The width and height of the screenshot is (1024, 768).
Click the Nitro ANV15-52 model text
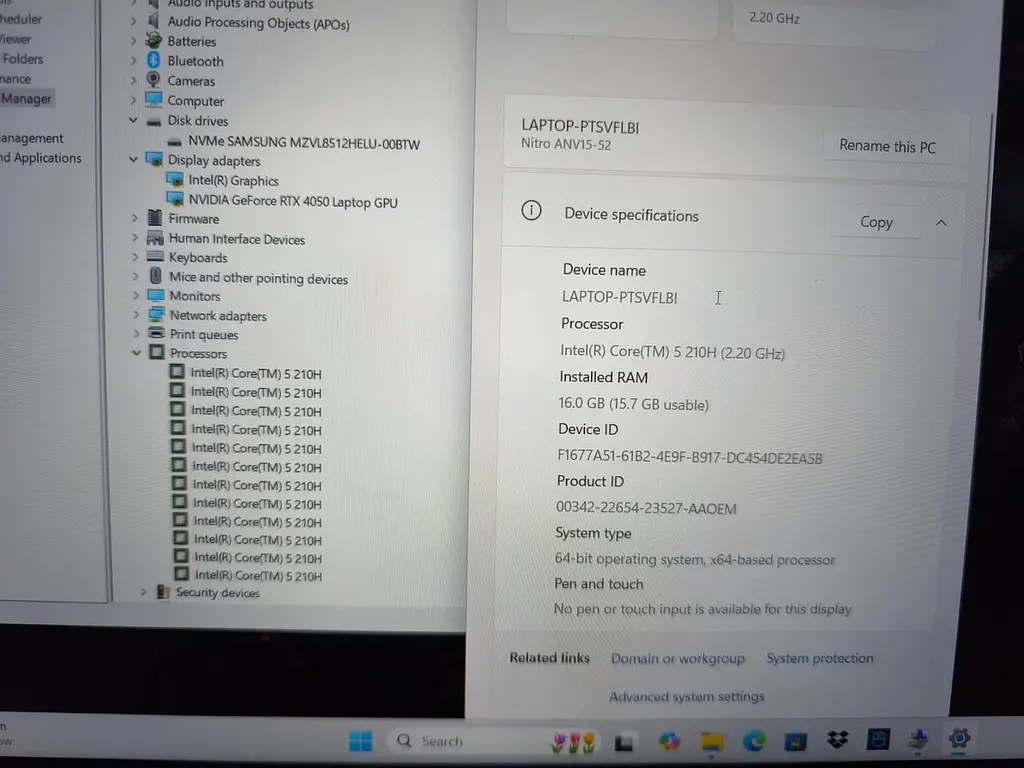coord(566,144)
